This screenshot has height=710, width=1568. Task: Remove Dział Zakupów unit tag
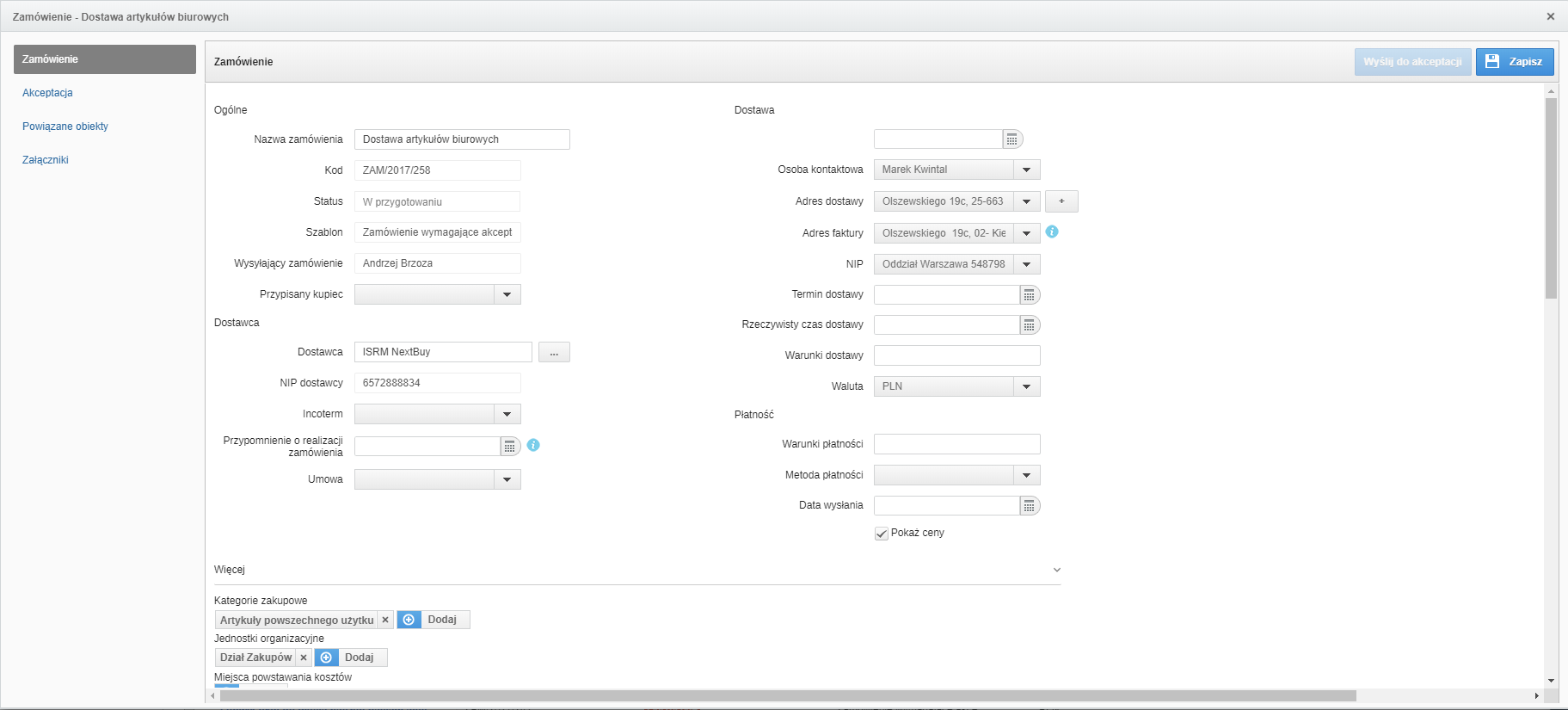pos(304,658)
